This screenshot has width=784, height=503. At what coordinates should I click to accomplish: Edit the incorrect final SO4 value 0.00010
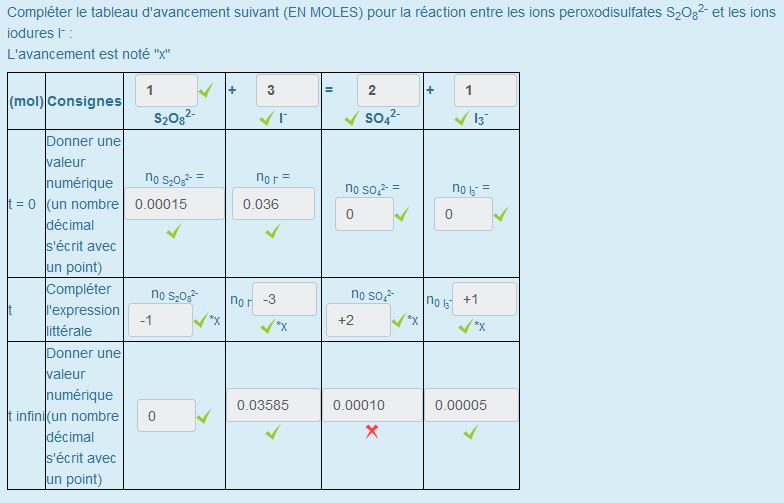coord(371,405)
